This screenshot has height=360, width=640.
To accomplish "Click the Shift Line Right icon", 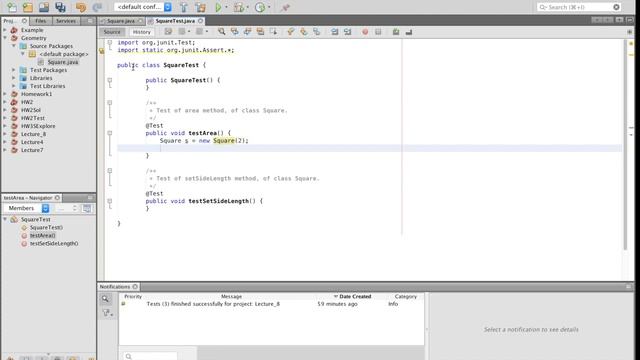I will (347, 32).
